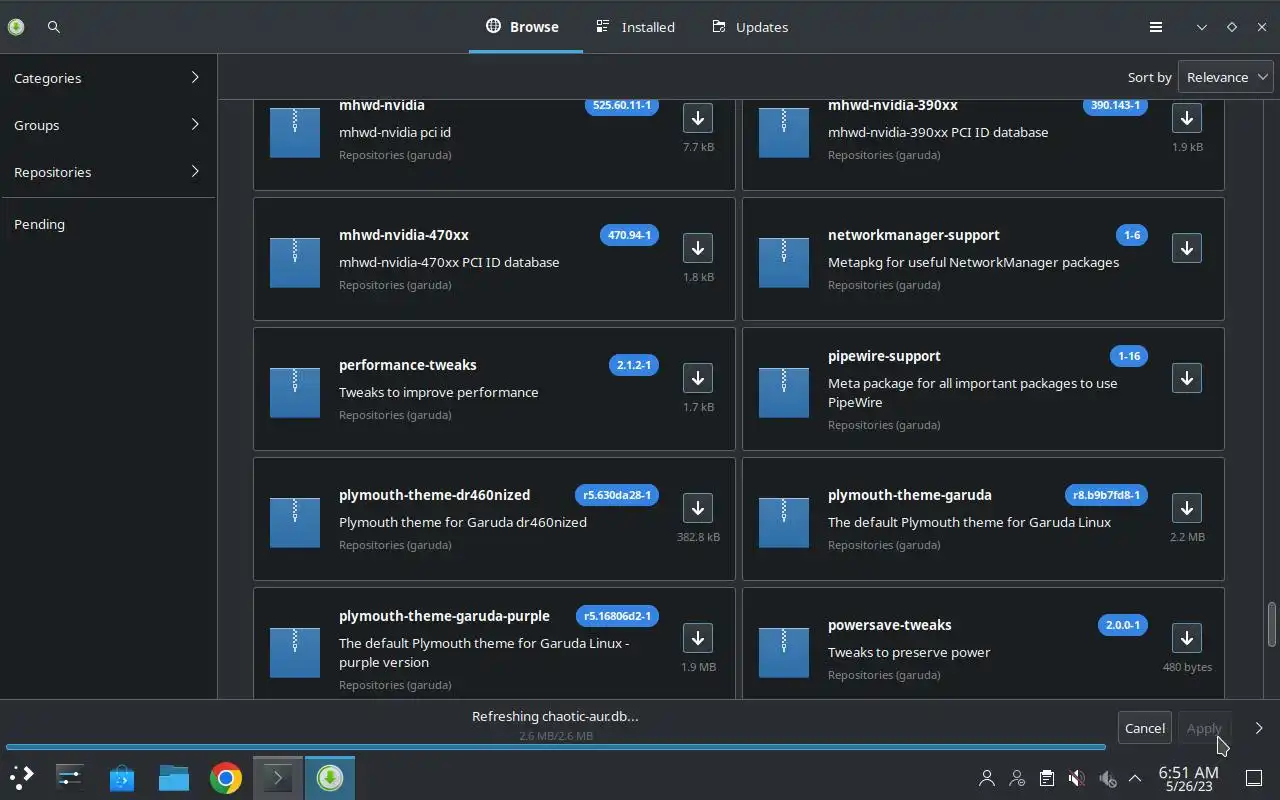Click the muted volume tray icon
Screen dimensions: 1280x800
[1076, 778]
